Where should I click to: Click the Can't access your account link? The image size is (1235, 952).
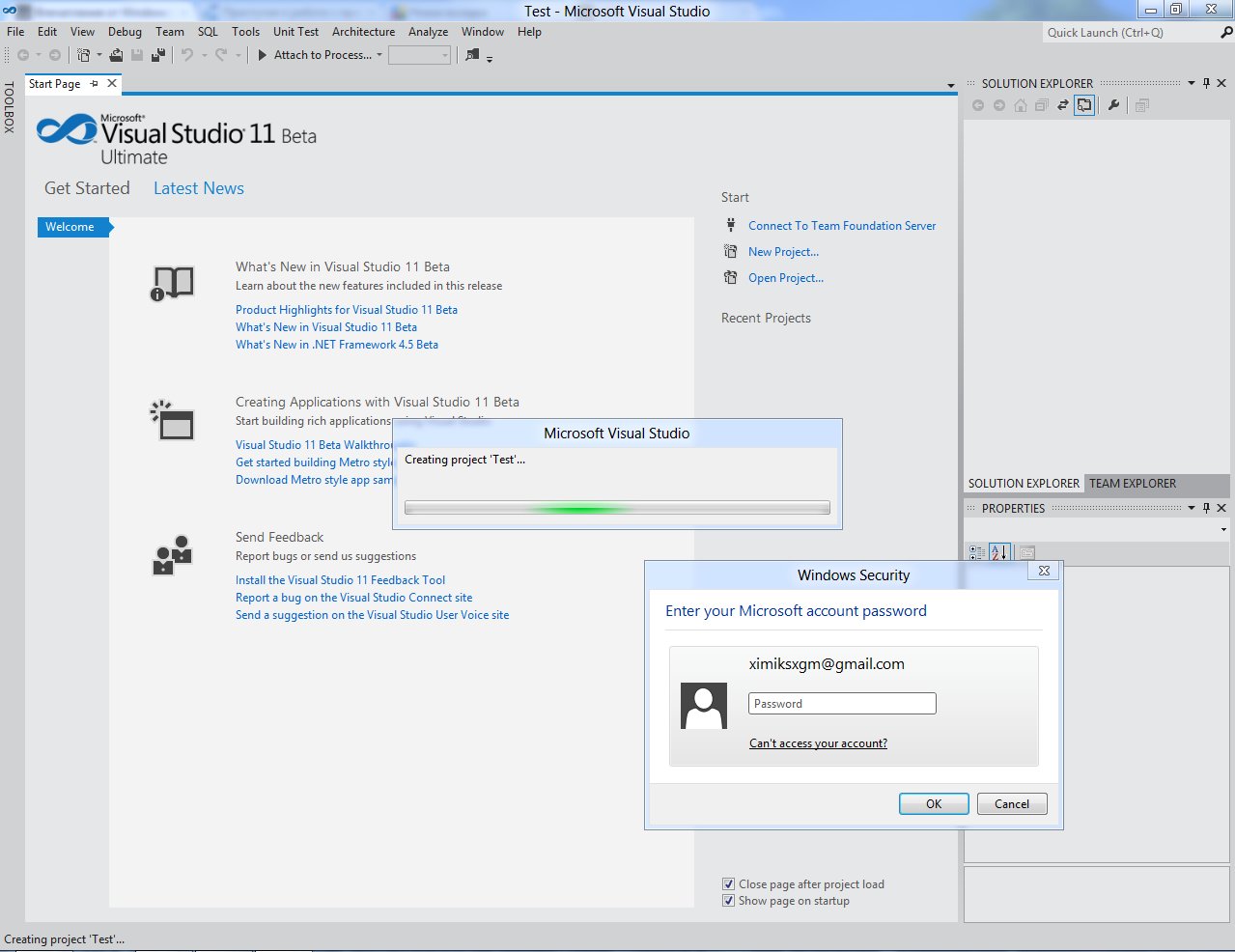(818, 743)
